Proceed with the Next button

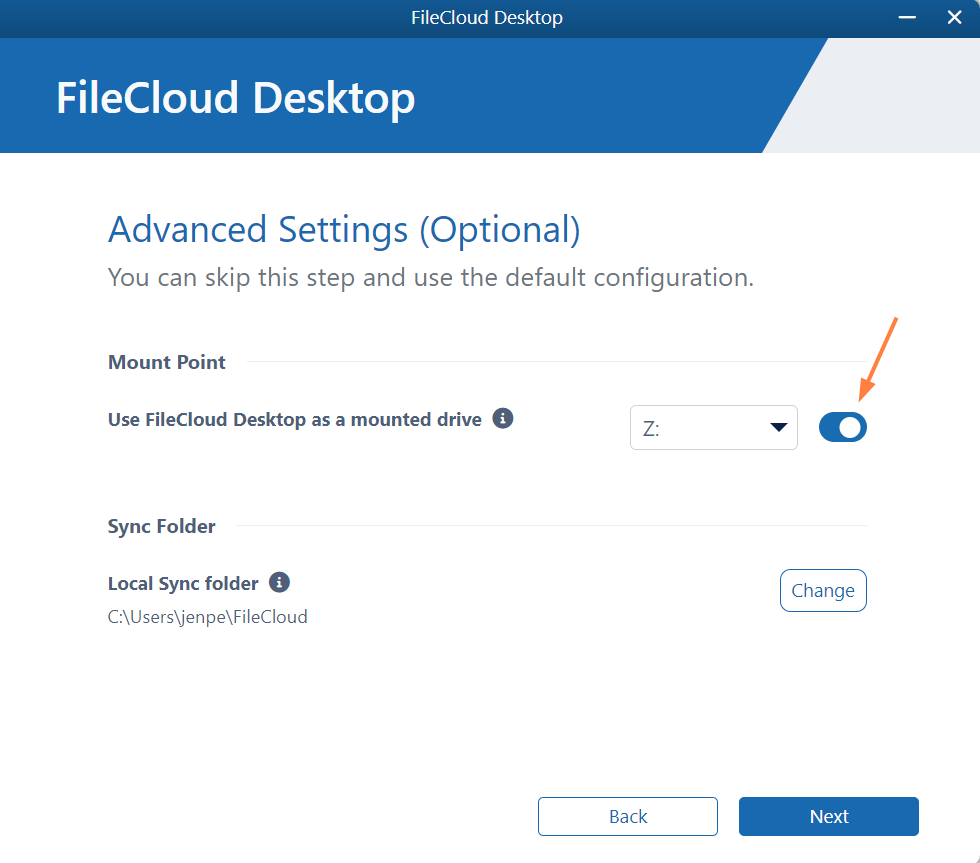829,816
